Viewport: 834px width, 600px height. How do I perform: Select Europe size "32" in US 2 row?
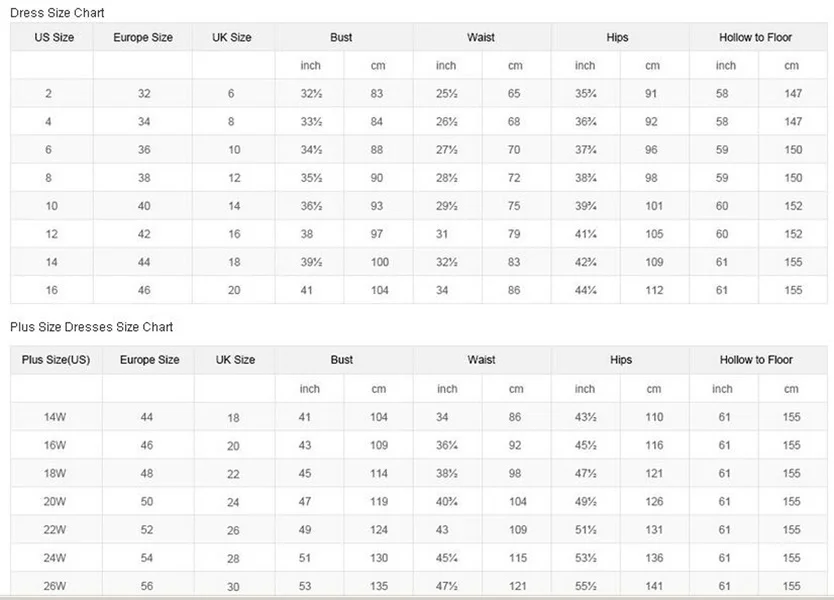click(x=144, y=93)
